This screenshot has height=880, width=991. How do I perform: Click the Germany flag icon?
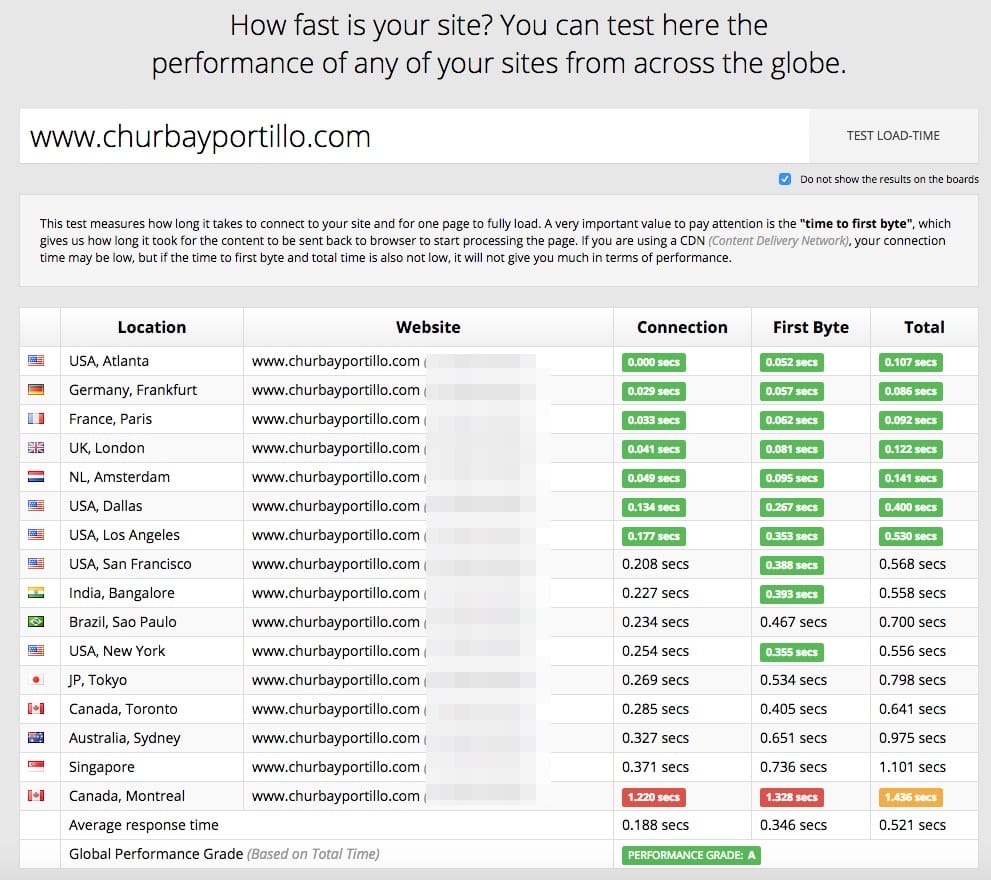tap(36, 390)
